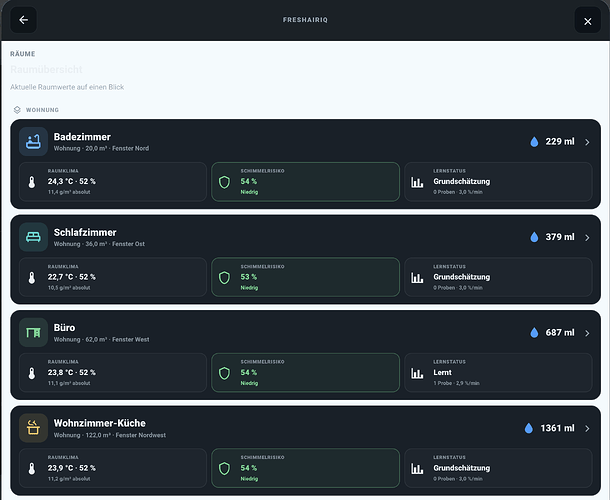Click the 11,2 g/m³ absolut value
Screen dimensions: 610x500
click(x=69, y=479)
